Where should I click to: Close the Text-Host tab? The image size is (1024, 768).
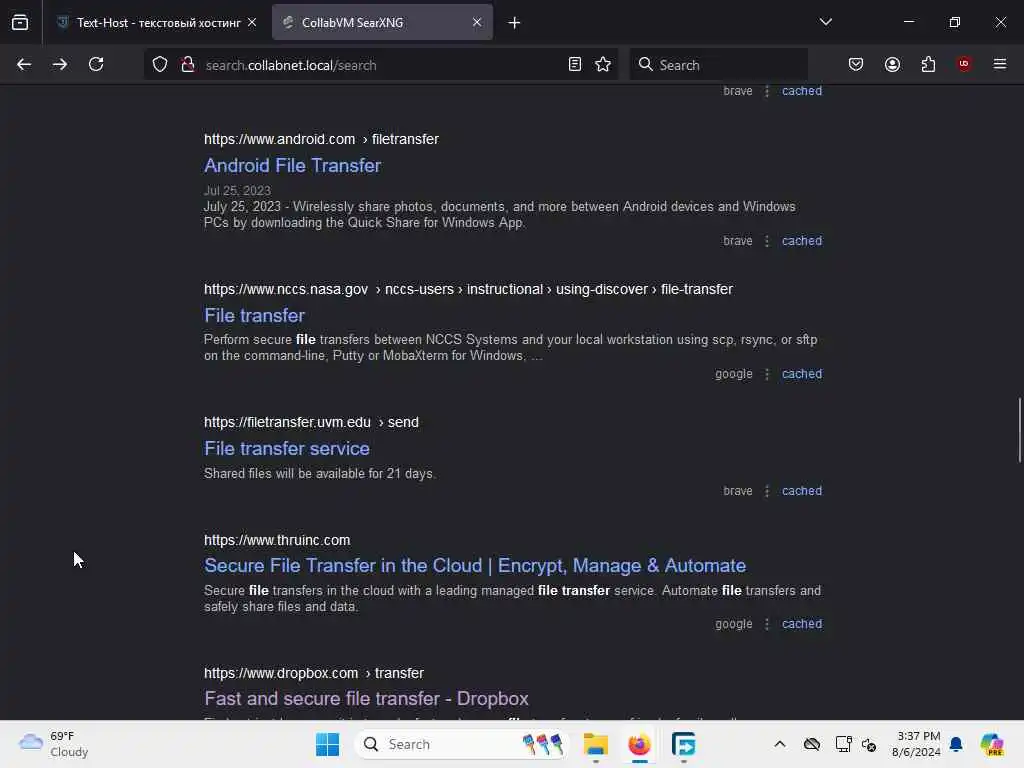point(252,22)
